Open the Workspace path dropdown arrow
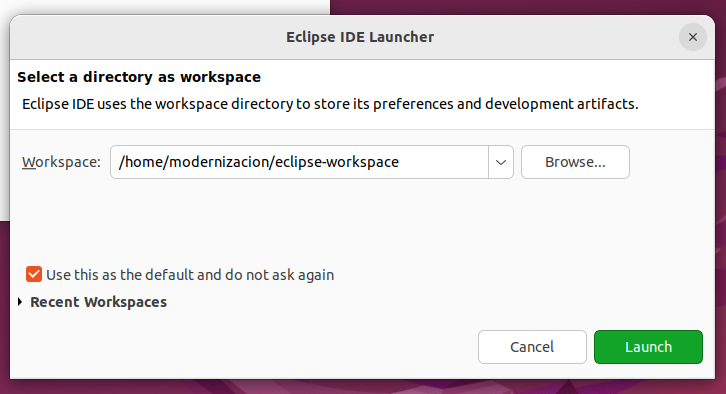726x394 pixels. pos(501,162)
